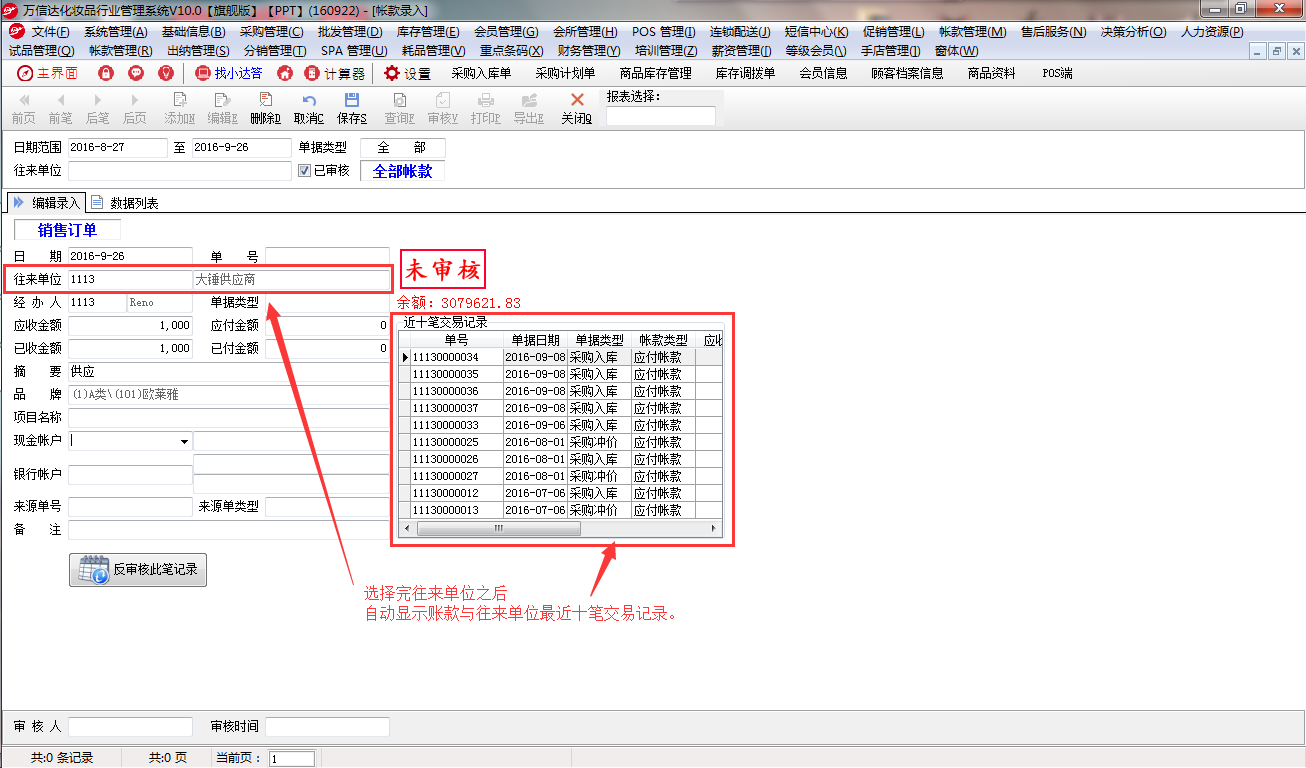
Task: Open the 现金帐户 dropdown arrow
Action: point(184,441)
